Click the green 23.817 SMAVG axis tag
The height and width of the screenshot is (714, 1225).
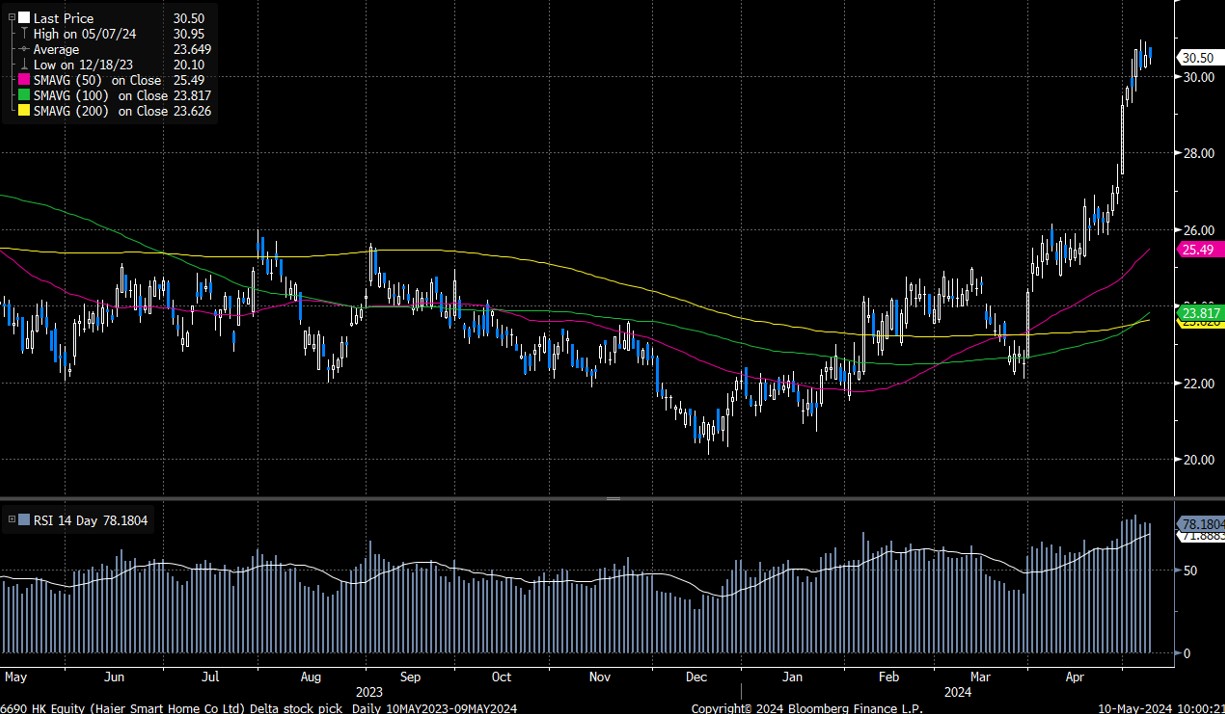pos(1197,312)
